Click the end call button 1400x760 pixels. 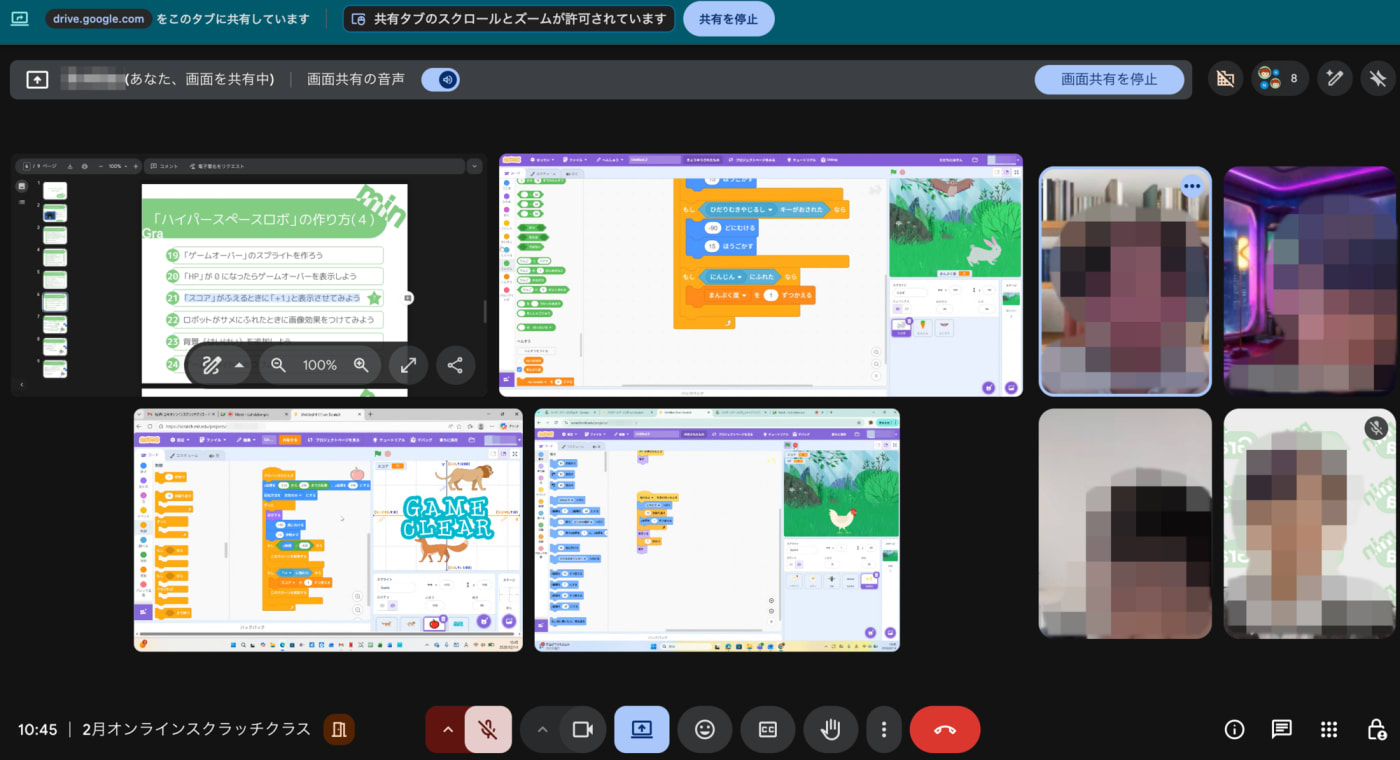pos(944,729)
